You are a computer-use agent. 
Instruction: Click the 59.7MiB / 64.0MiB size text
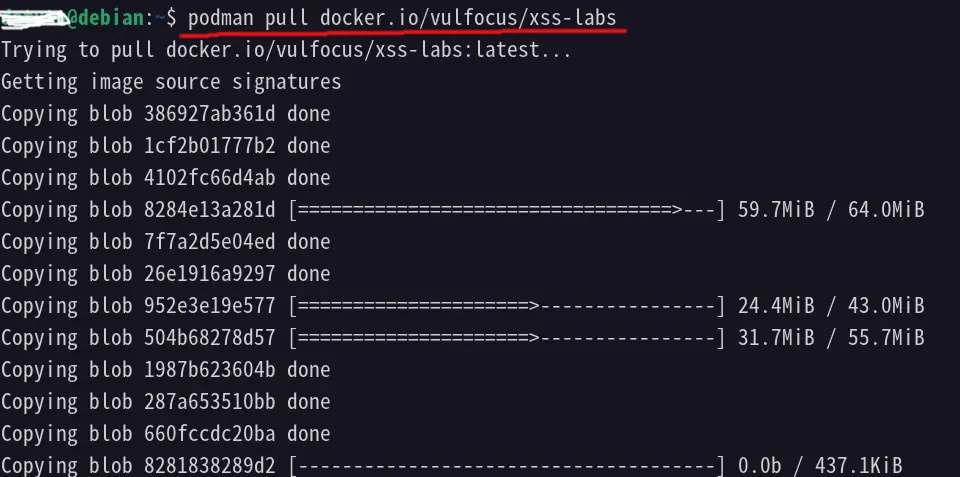(831, 209)
